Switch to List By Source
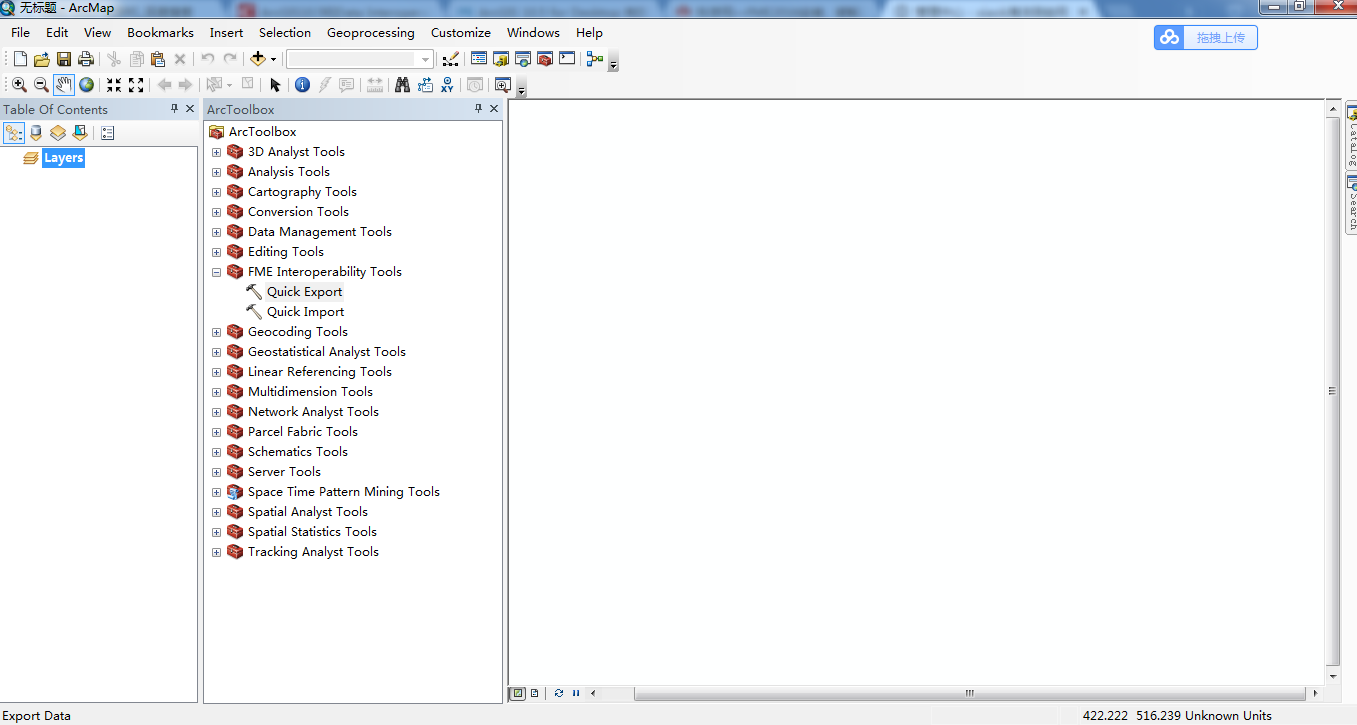 (36, 132)
